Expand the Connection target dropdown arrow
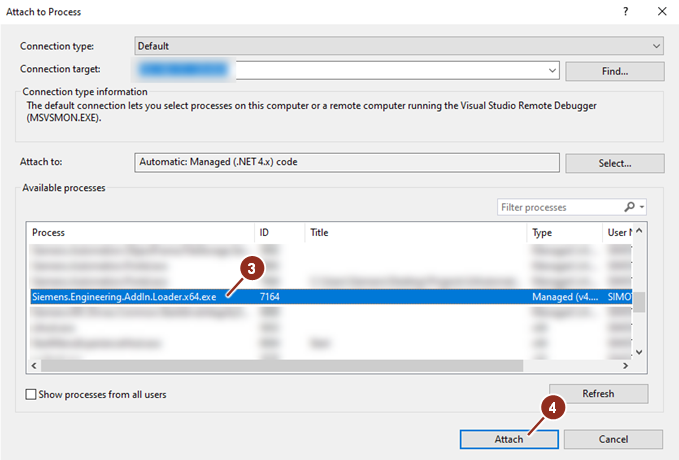This screenshot has width=679, height=460. (552, 70)
